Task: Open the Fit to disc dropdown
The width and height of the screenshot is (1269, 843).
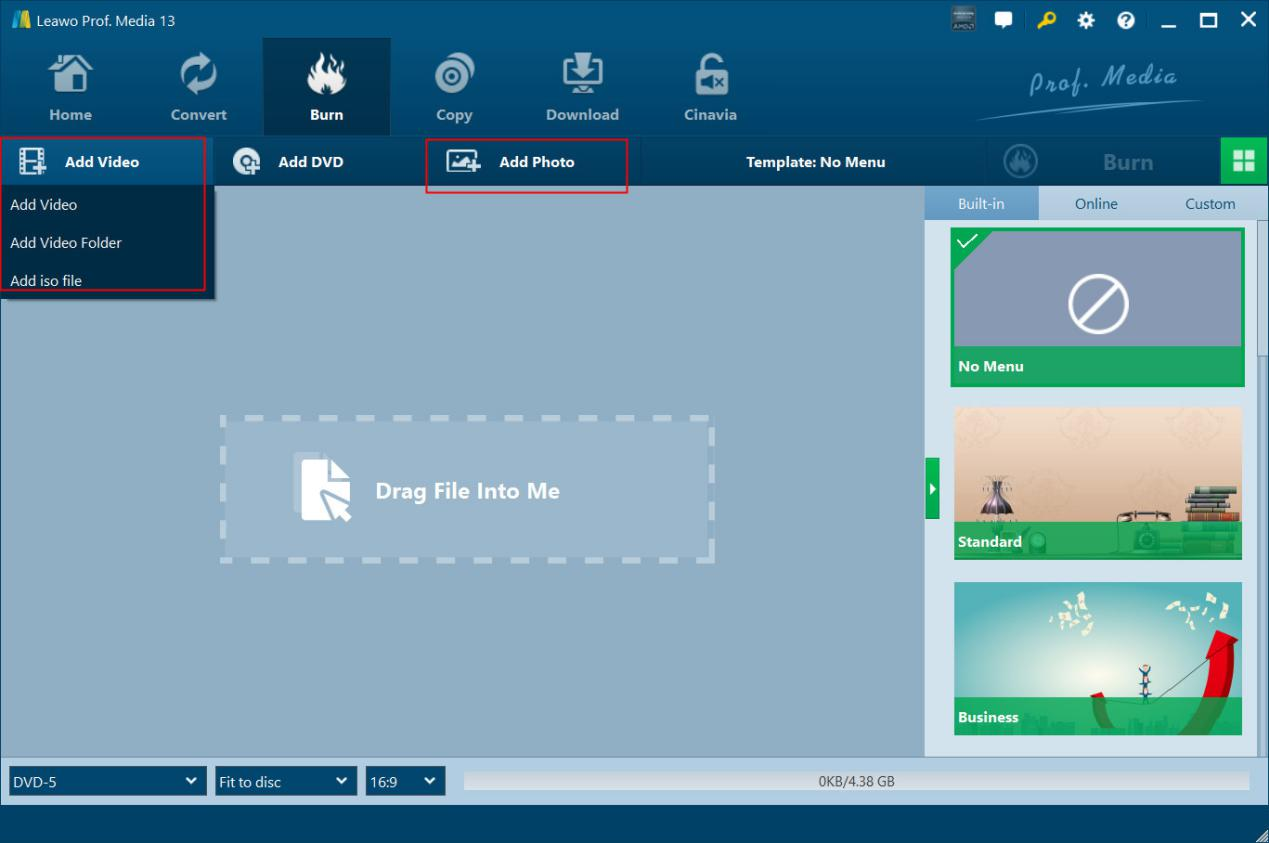Action: pos(285,782)
